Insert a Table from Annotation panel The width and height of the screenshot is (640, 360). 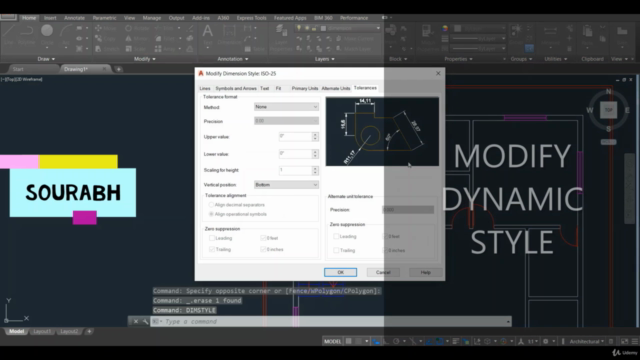(x=254, y=49)
